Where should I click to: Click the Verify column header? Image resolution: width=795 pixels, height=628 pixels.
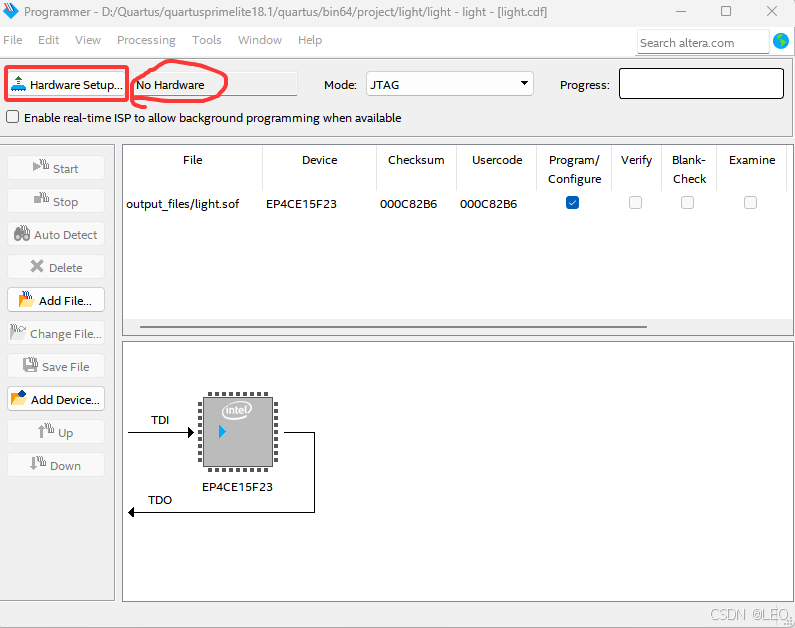tap(636, 169)
